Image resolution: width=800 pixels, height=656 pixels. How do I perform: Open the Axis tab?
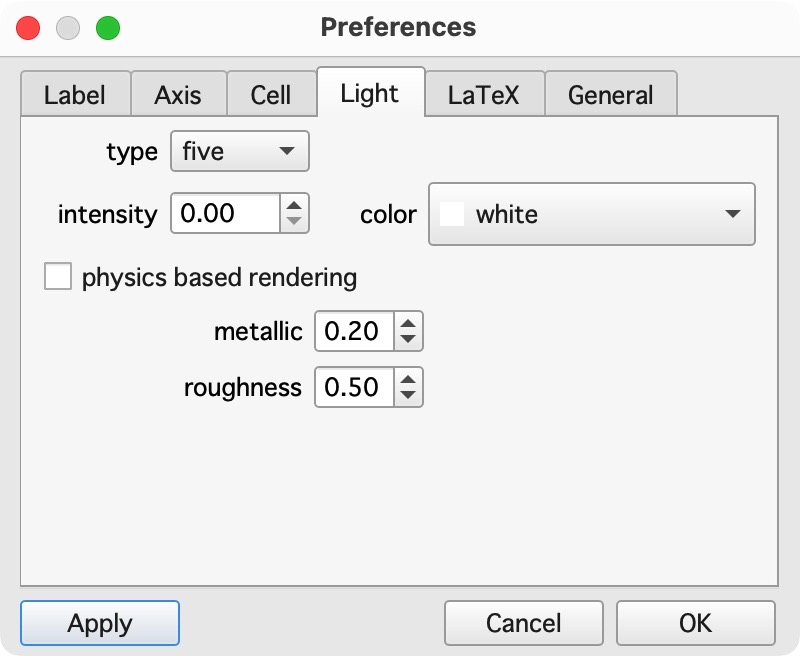point(179,94)
